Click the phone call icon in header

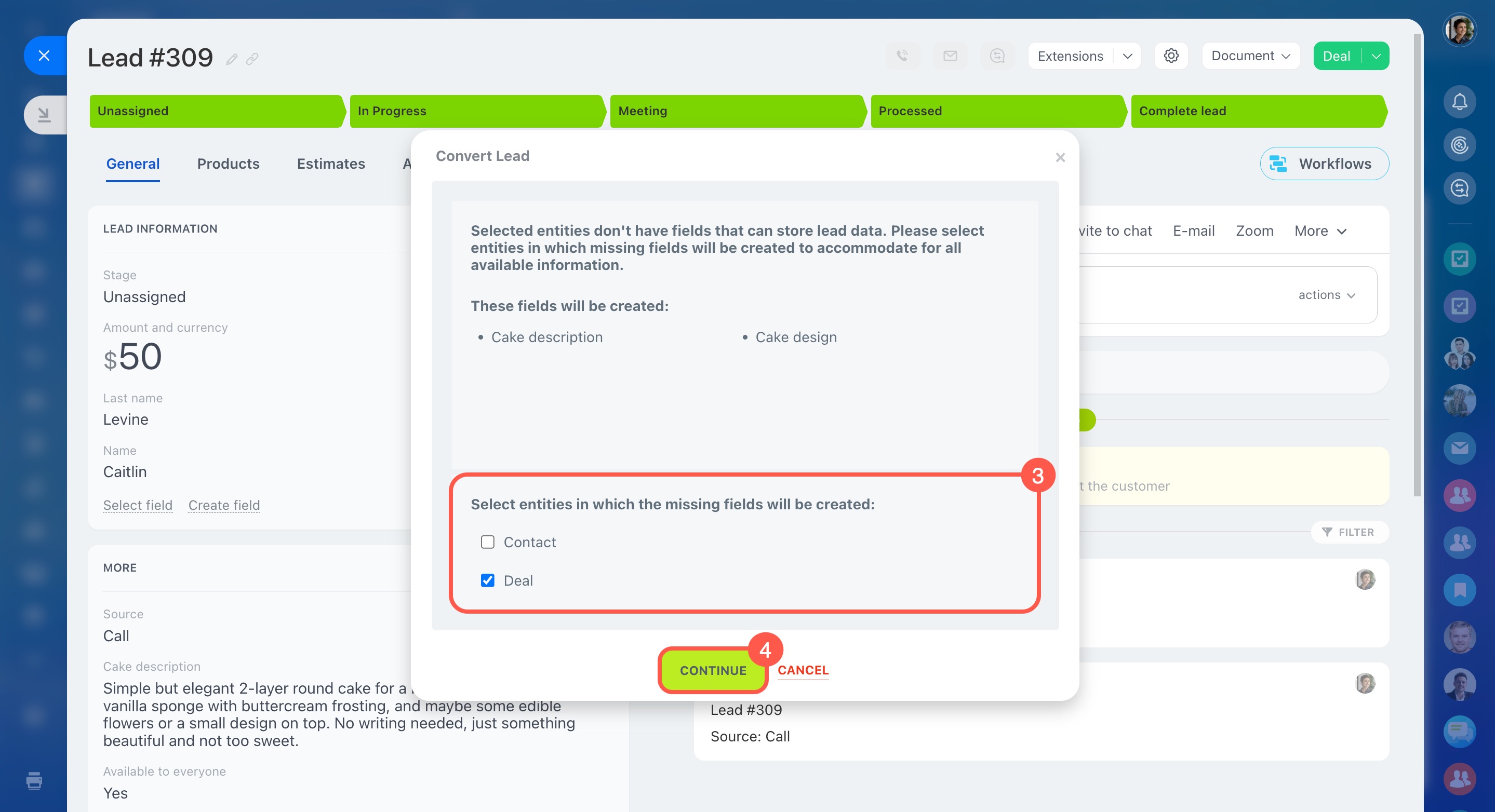click(x=902, y=56)
